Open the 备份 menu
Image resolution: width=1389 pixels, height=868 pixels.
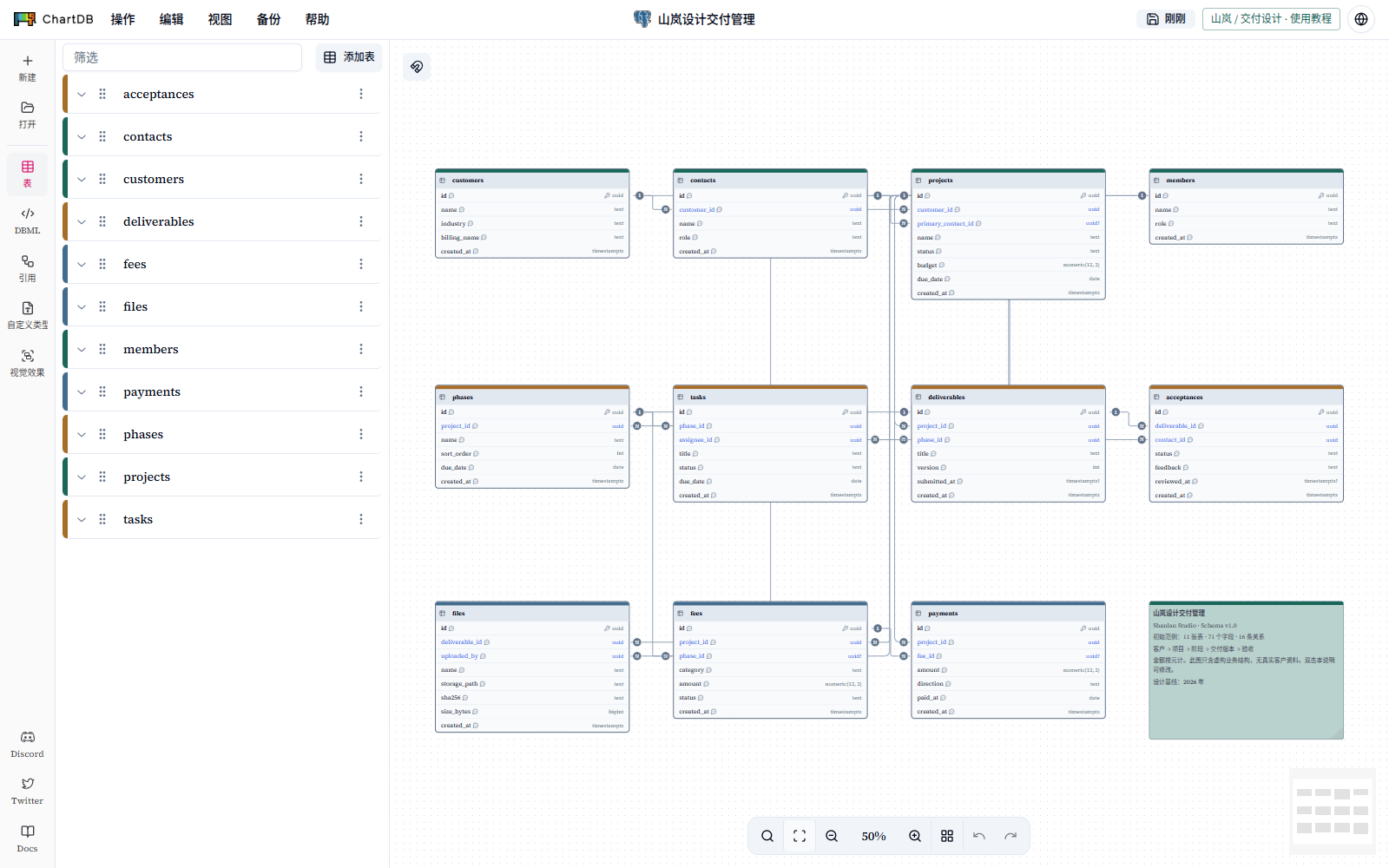[x=268, y=19]
